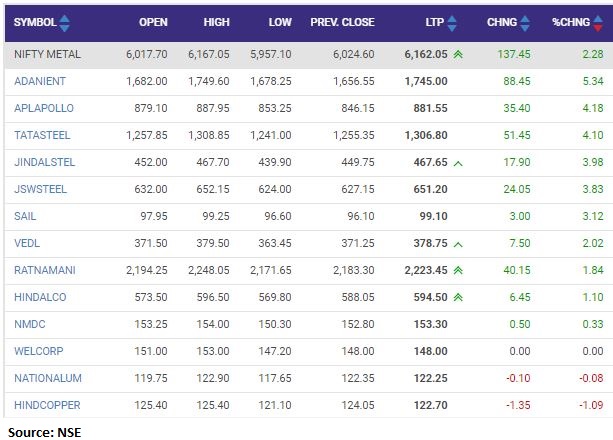Click the LOW column header
This screenshot has width=613, height=440.
281,22
